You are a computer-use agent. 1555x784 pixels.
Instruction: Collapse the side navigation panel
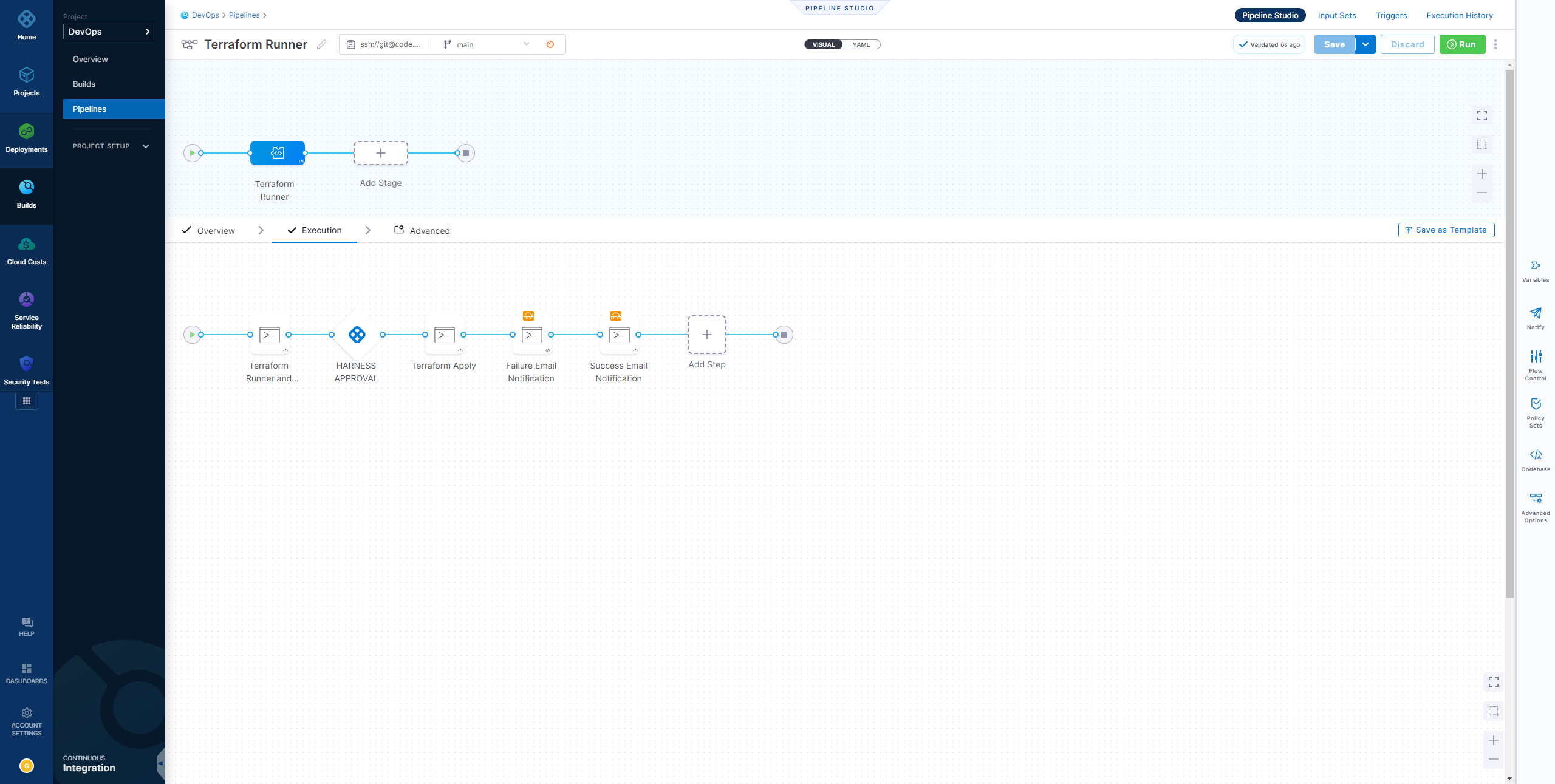click(x=161, y=763)
